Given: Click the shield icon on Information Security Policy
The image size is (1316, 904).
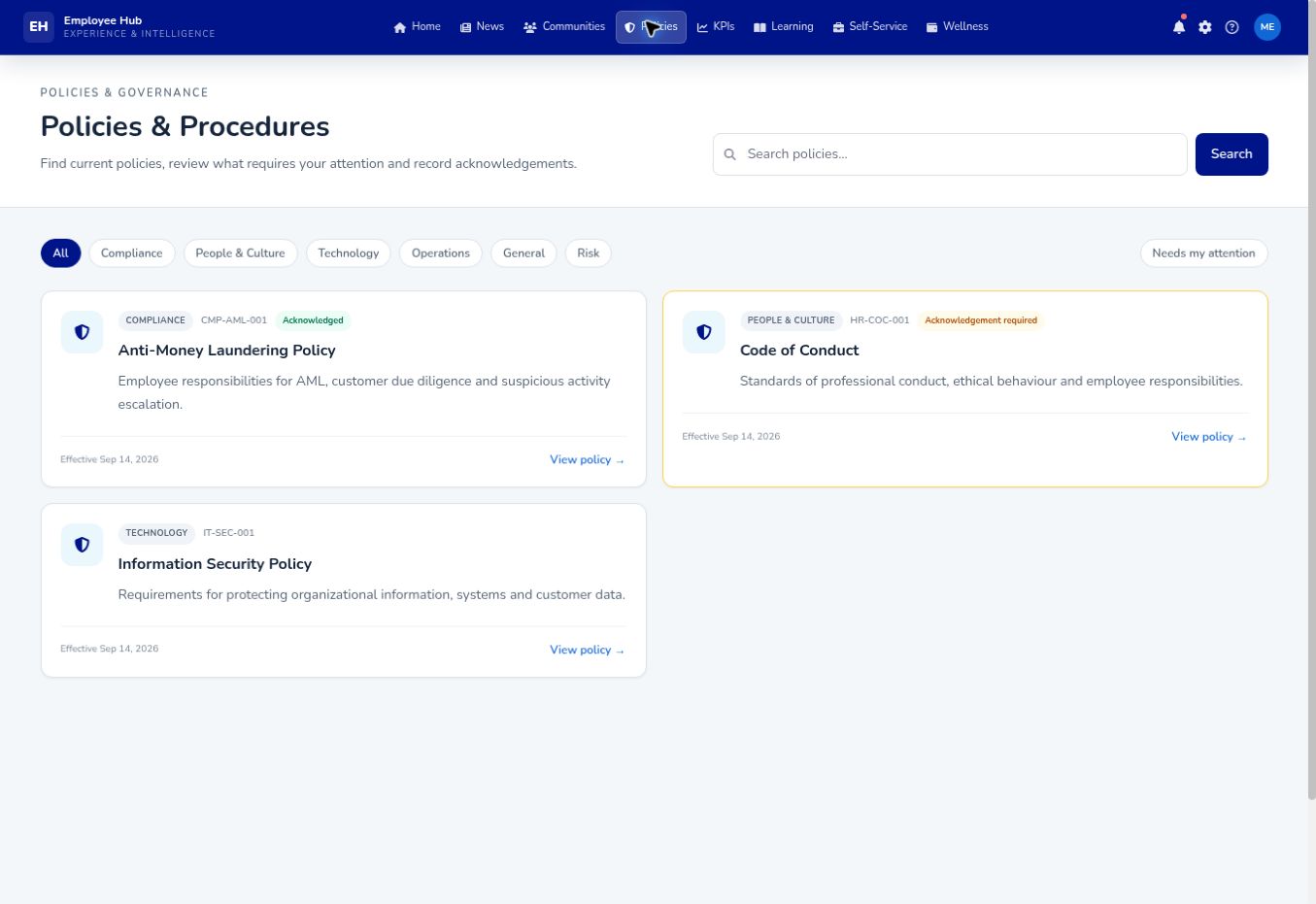Looking at the screenshot, I should click(x=82, y=546).
